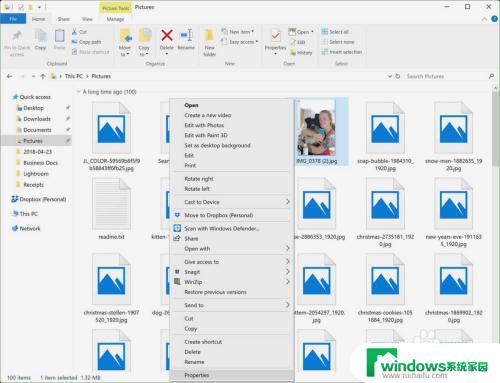Expand the Open button dropdown arrow
This screenshot has height=383, width=500.
point(312,32)
